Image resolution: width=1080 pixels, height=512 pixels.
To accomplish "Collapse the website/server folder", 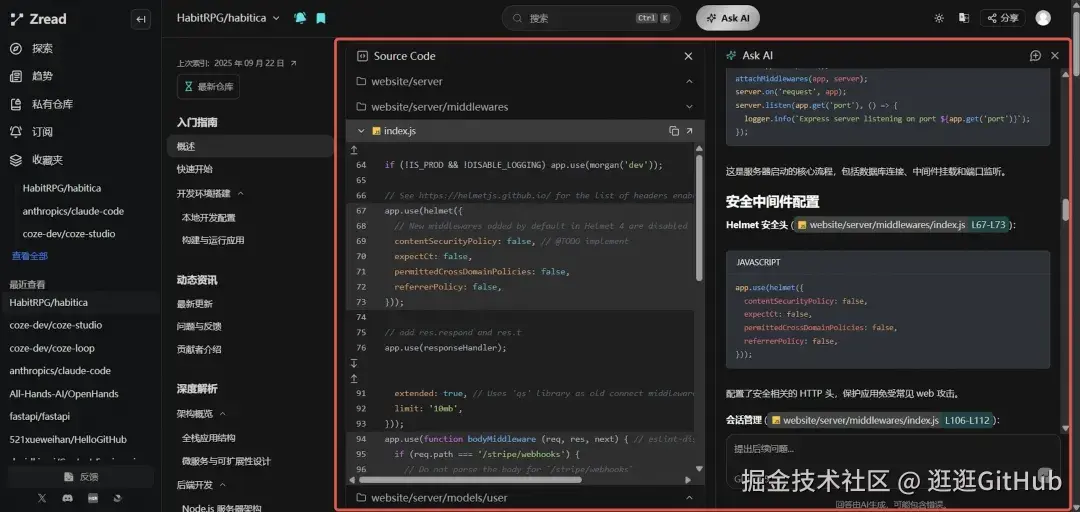I will pyautogui.click(x=689, y=81).
